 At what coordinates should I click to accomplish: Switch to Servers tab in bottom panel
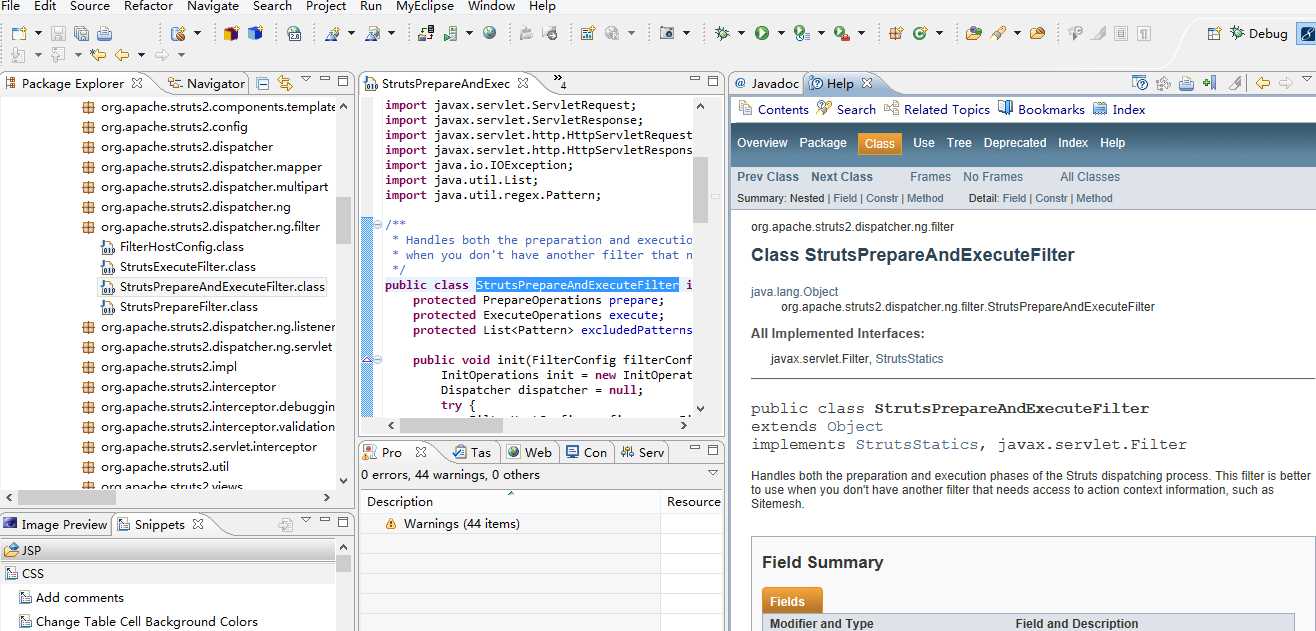[642, 452]
